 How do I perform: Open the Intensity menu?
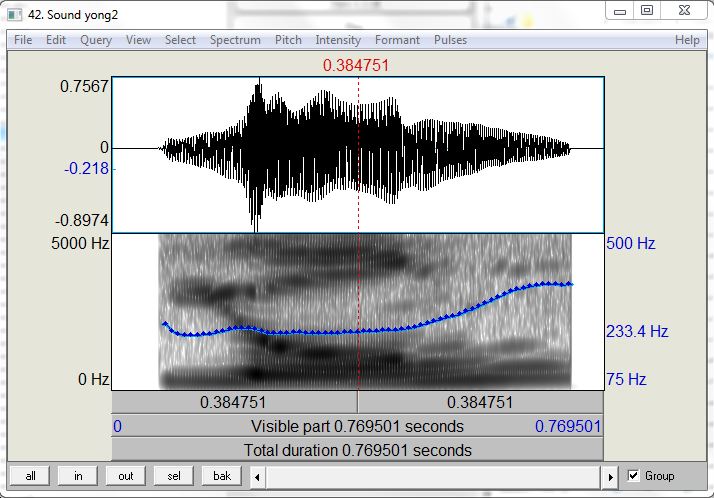tap(338, 40)
